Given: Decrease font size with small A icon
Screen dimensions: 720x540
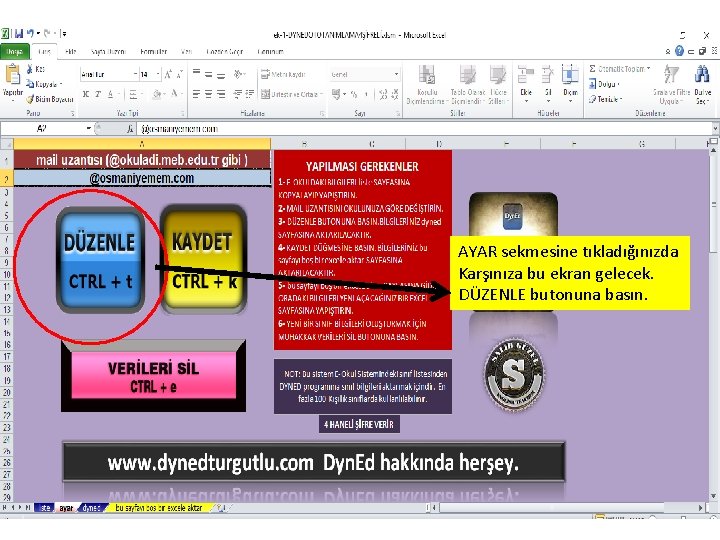Looking at the screenshot, I should point(179,74).
